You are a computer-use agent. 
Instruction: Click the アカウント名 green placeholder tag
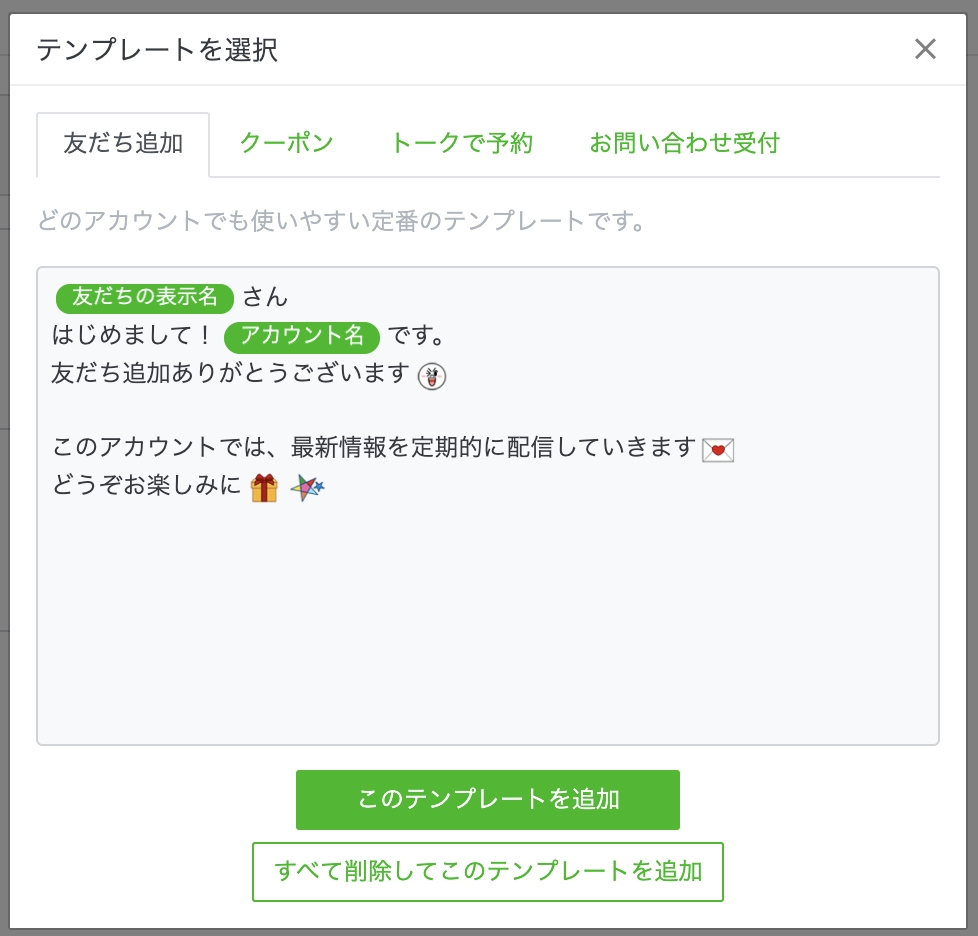[302, 336]
